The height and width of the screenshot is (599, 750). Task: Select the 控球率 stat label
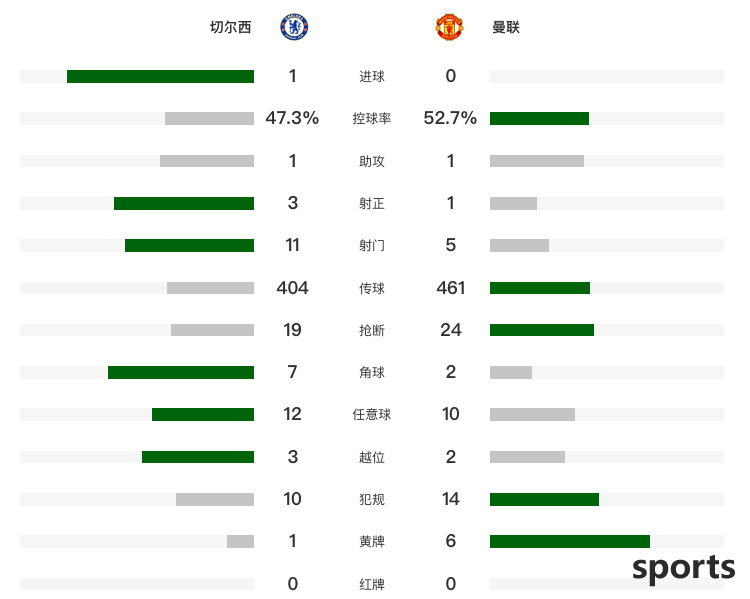372,119
